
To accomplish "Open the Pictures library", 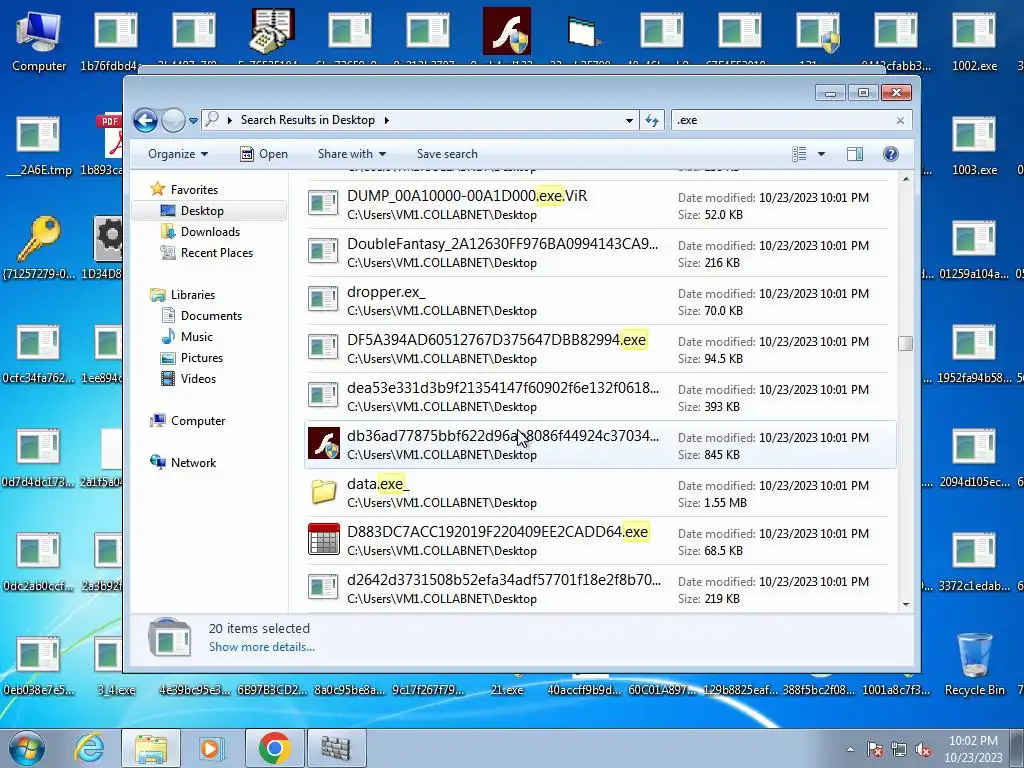I will tap(202, 358).
